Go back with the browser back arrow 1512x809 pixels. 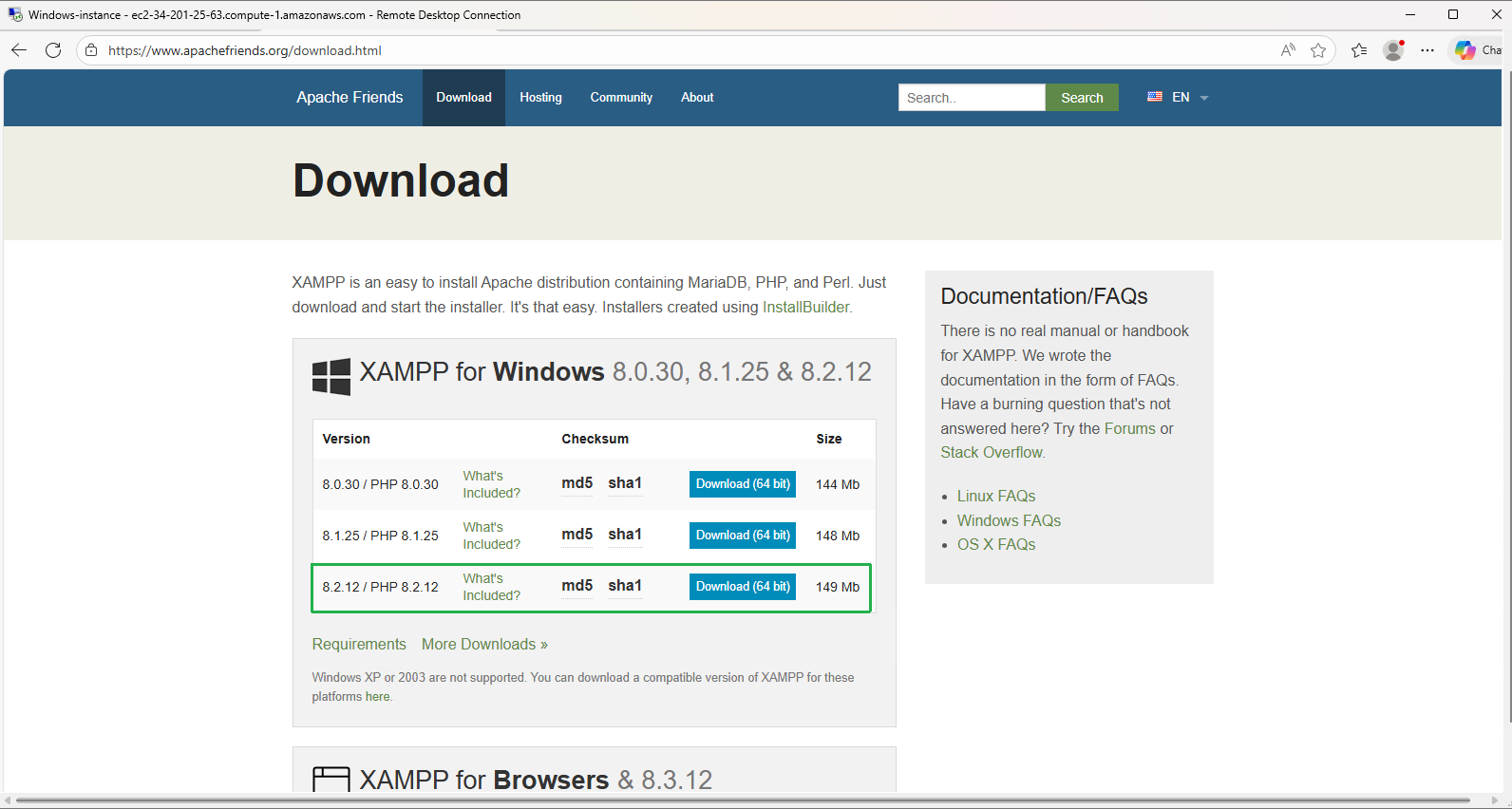click(19, 50)
